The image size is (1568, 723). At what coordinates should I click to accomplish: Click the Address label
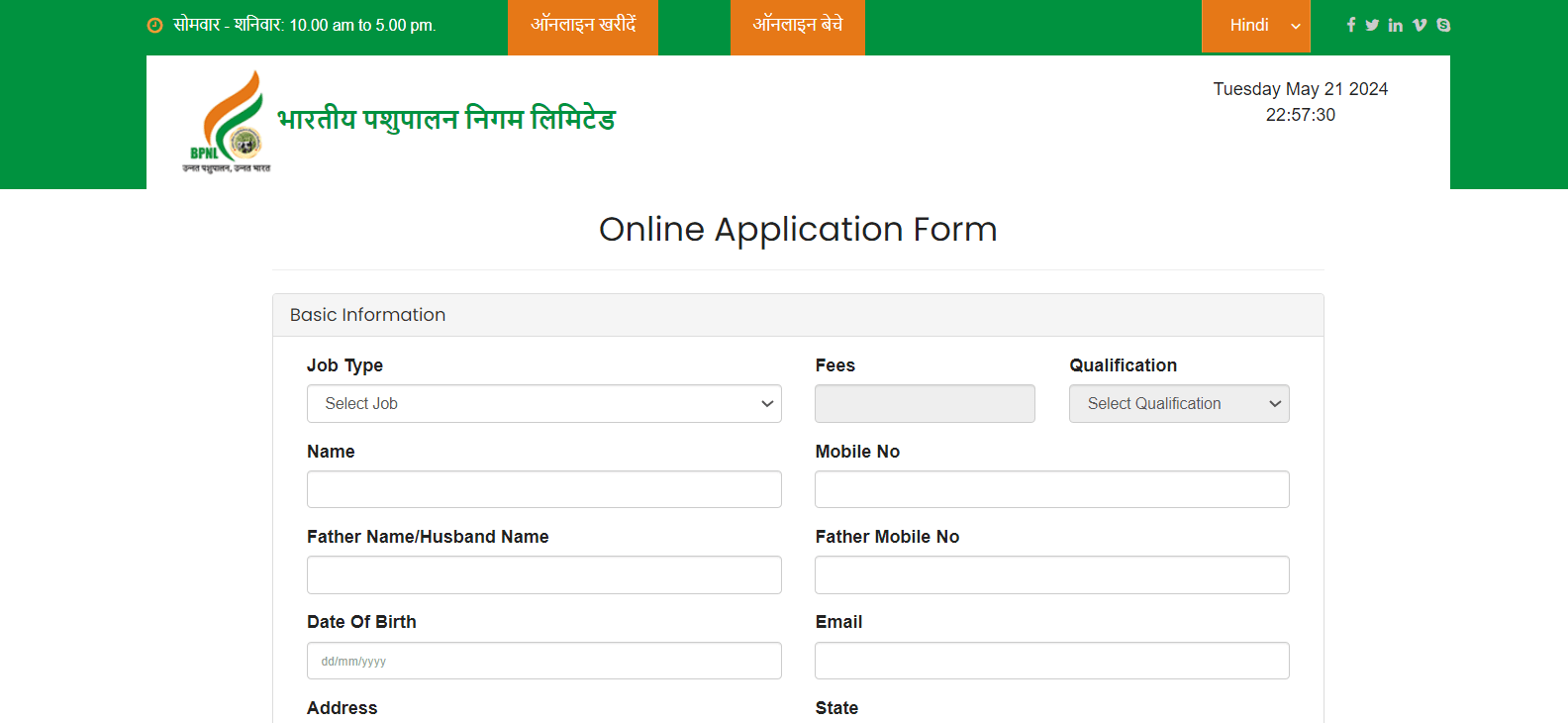[343, 708]
